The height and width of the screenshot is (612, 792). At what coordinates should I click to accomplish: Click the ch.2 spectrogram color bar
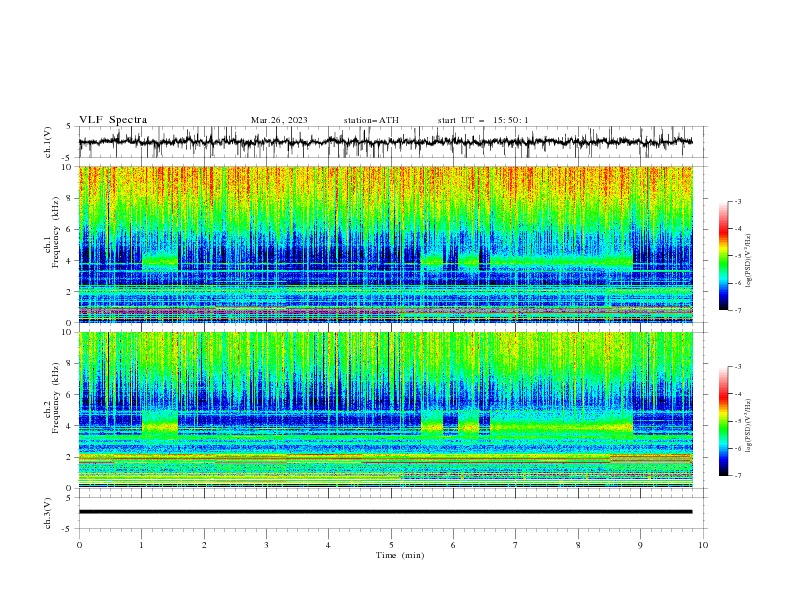(723, 421)
